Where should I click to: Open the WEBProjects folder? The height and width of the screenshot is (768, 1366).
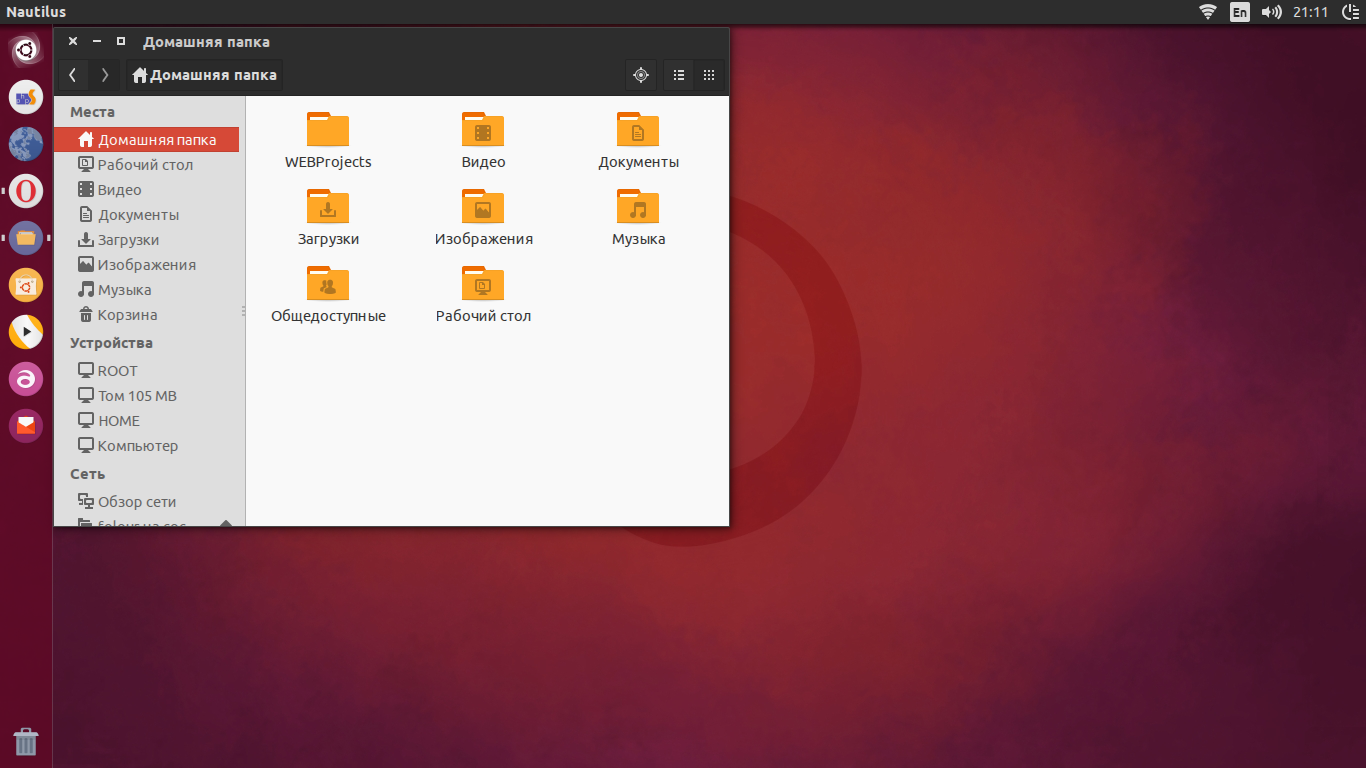pos(328,130)
